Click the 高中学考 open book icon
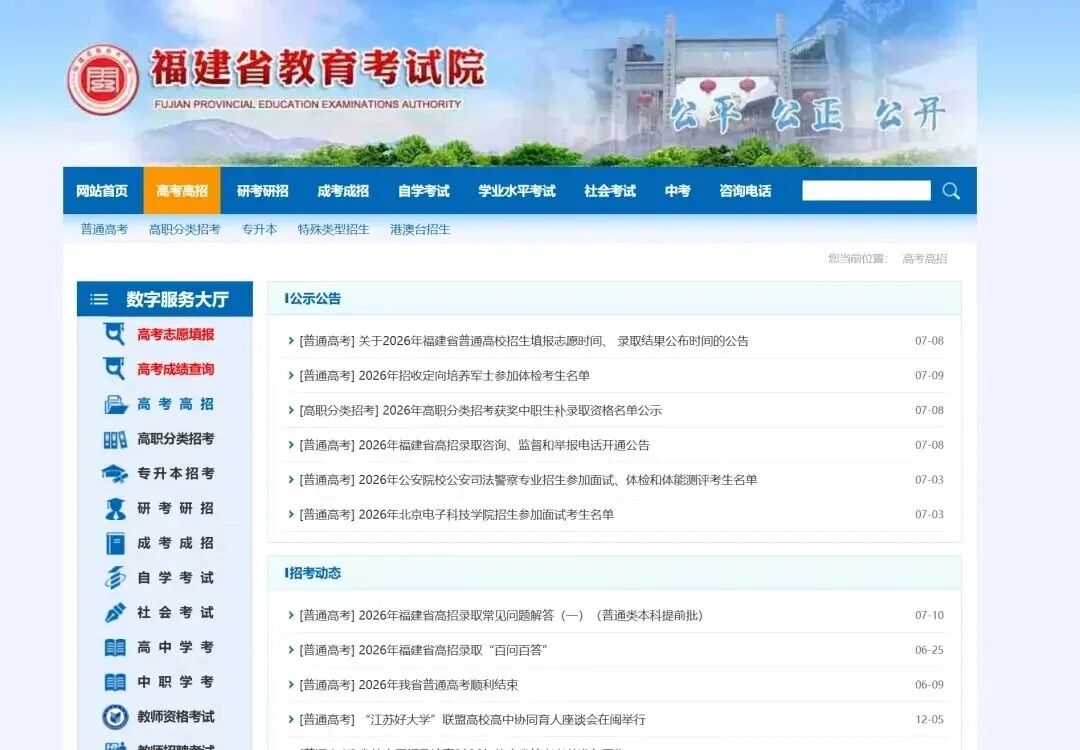The width and height of the screenshot is (1080, 750). 115,647
